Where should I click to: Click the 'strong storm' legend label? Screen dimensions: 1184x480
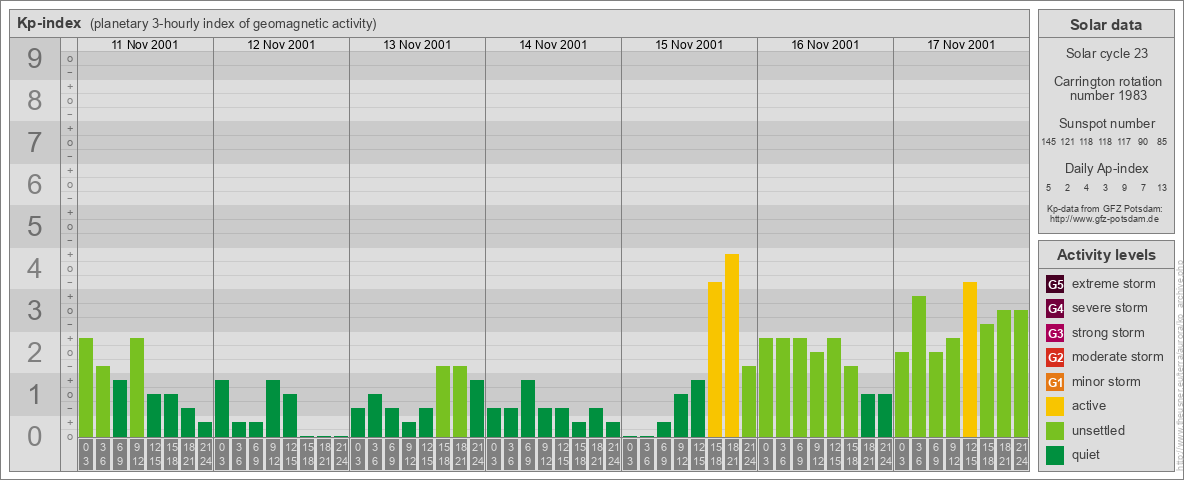tap(1108, 333)
